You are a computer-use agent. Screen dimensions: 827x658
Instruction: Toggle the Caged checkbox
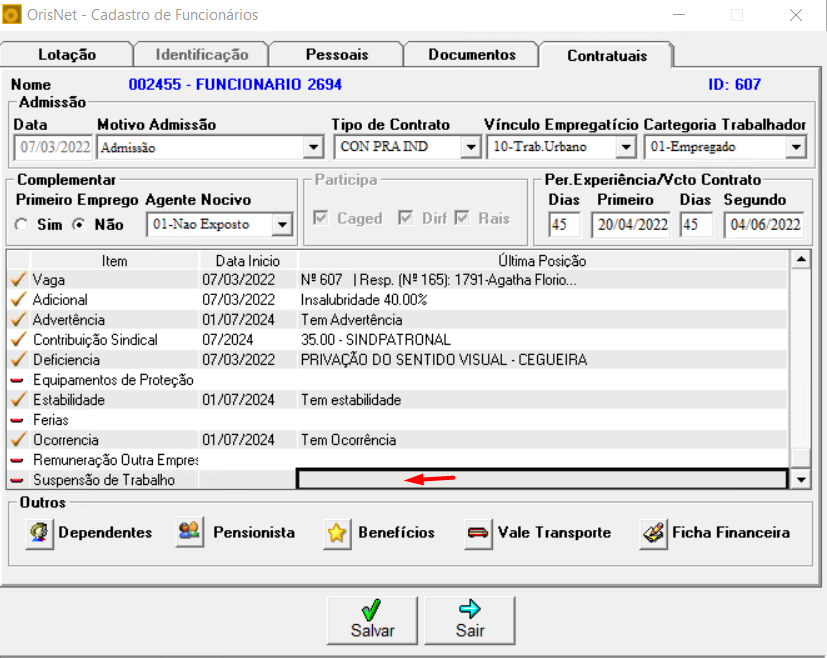[320, 219]
